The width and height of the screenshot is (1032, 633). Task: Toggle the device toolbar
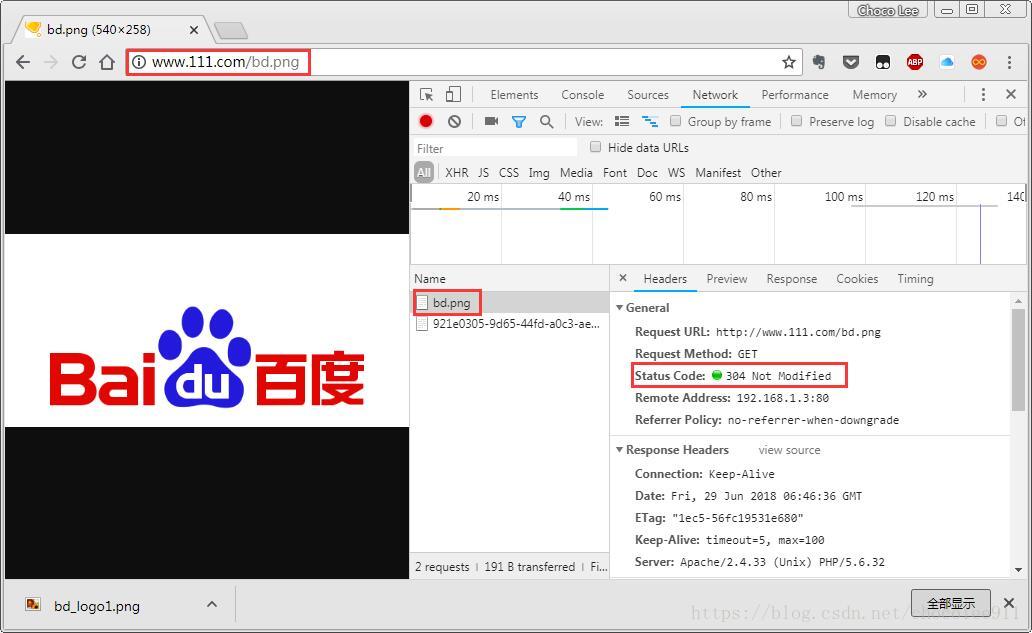pos(453,95)
